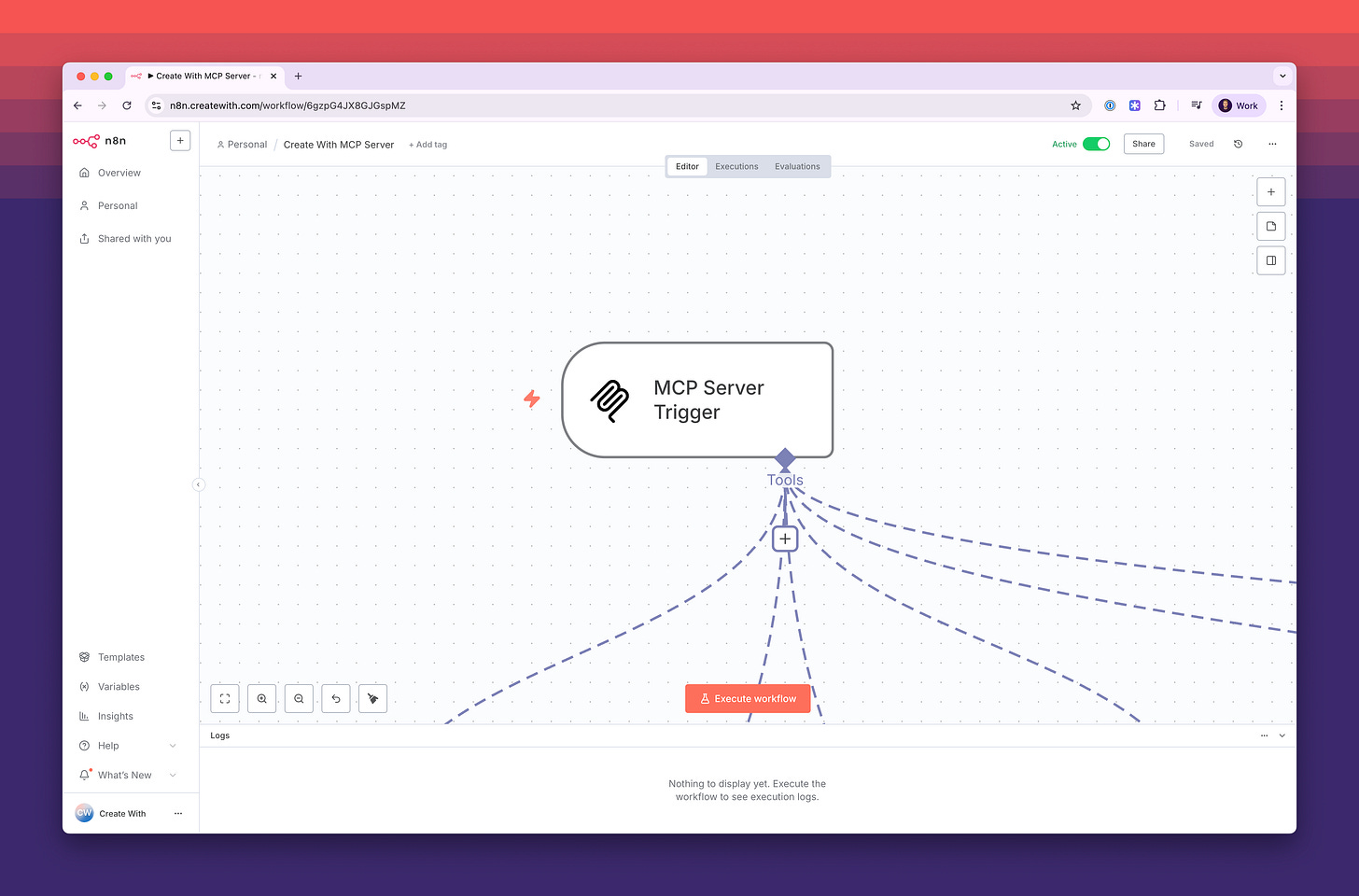1359x896 pixels.
Task: Click the zoom to fit icon
Action: tap(225, 698)
